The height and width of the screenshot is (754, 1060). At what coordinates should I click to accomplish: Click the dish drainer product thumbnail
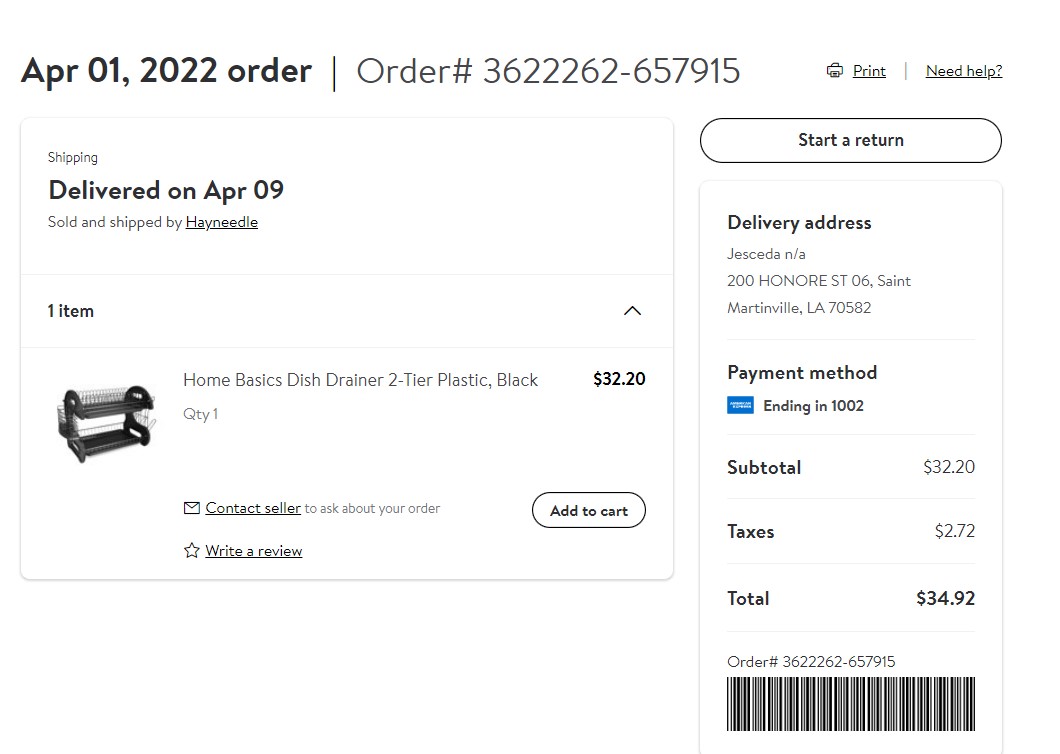(107, 423)
